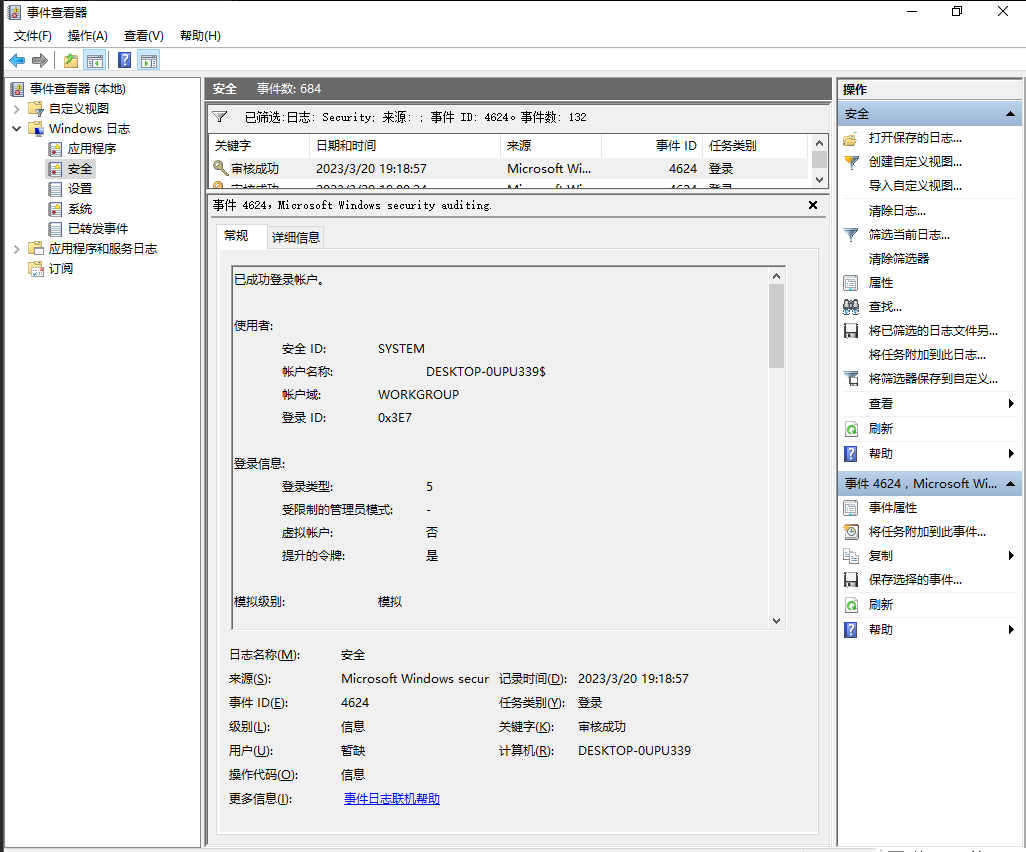Viewport: 1026px width, 852px height.
Task: Click the upper 刷新 refresh icon under 安全
Action: click(851, 429)
